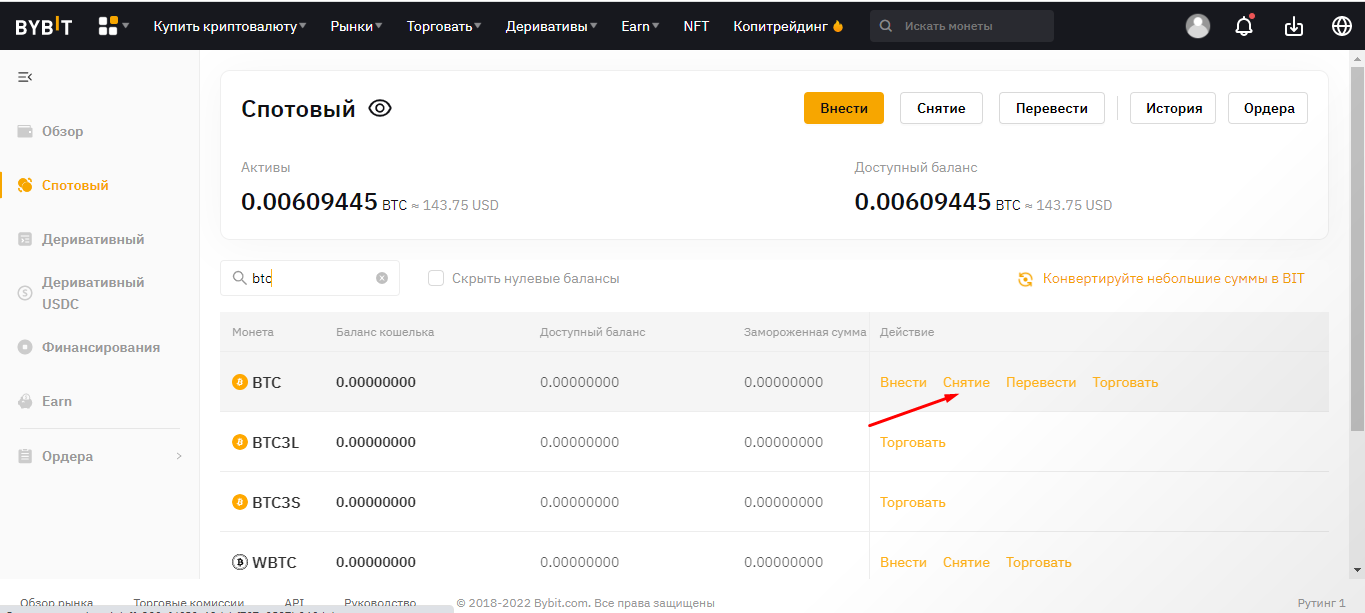The image size is (1365, 613).
Task: Click the orange Внести button
Action: [x=844, y=108]
